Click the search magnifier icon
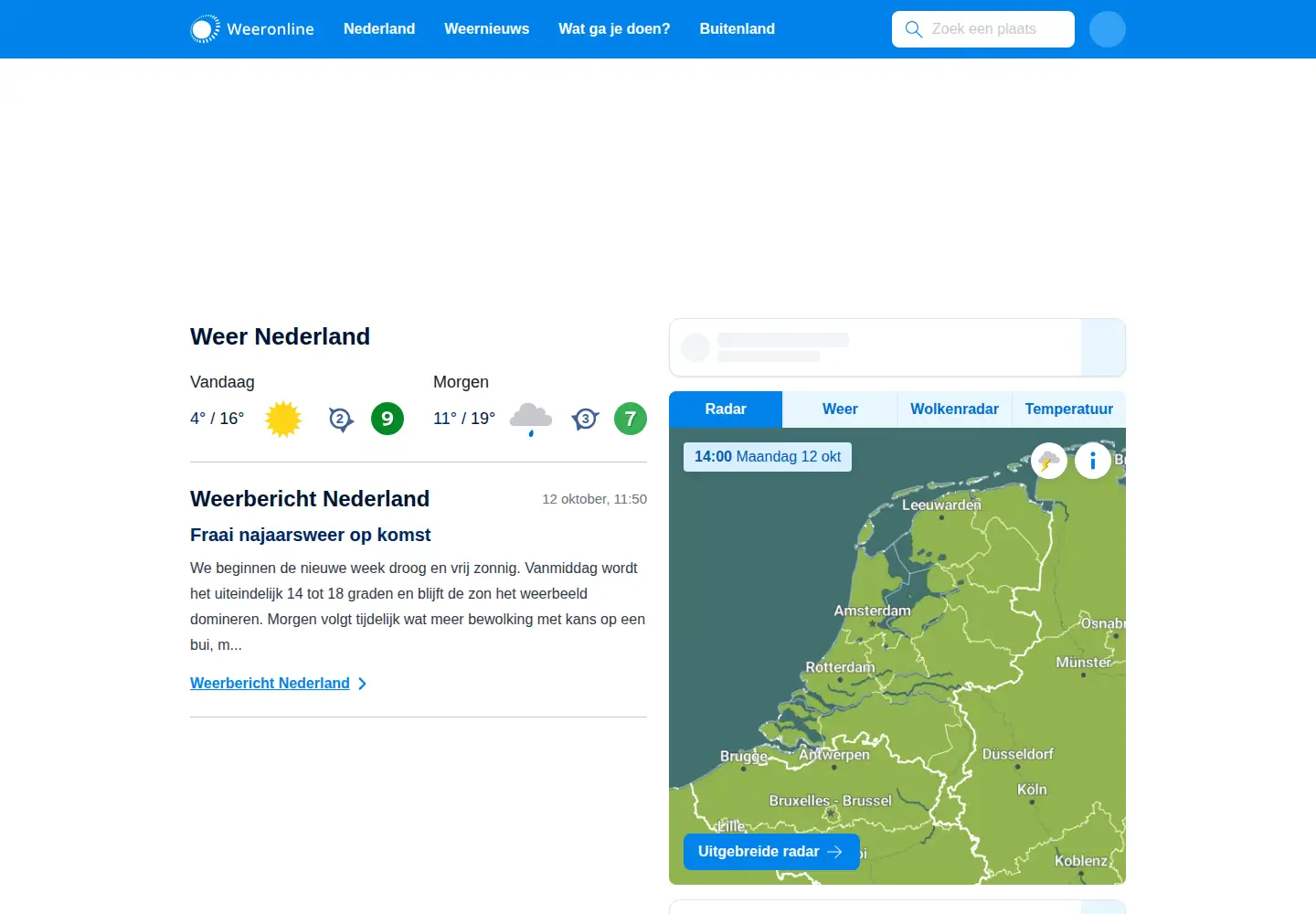 pyautogui.click(x=913, y=29)
